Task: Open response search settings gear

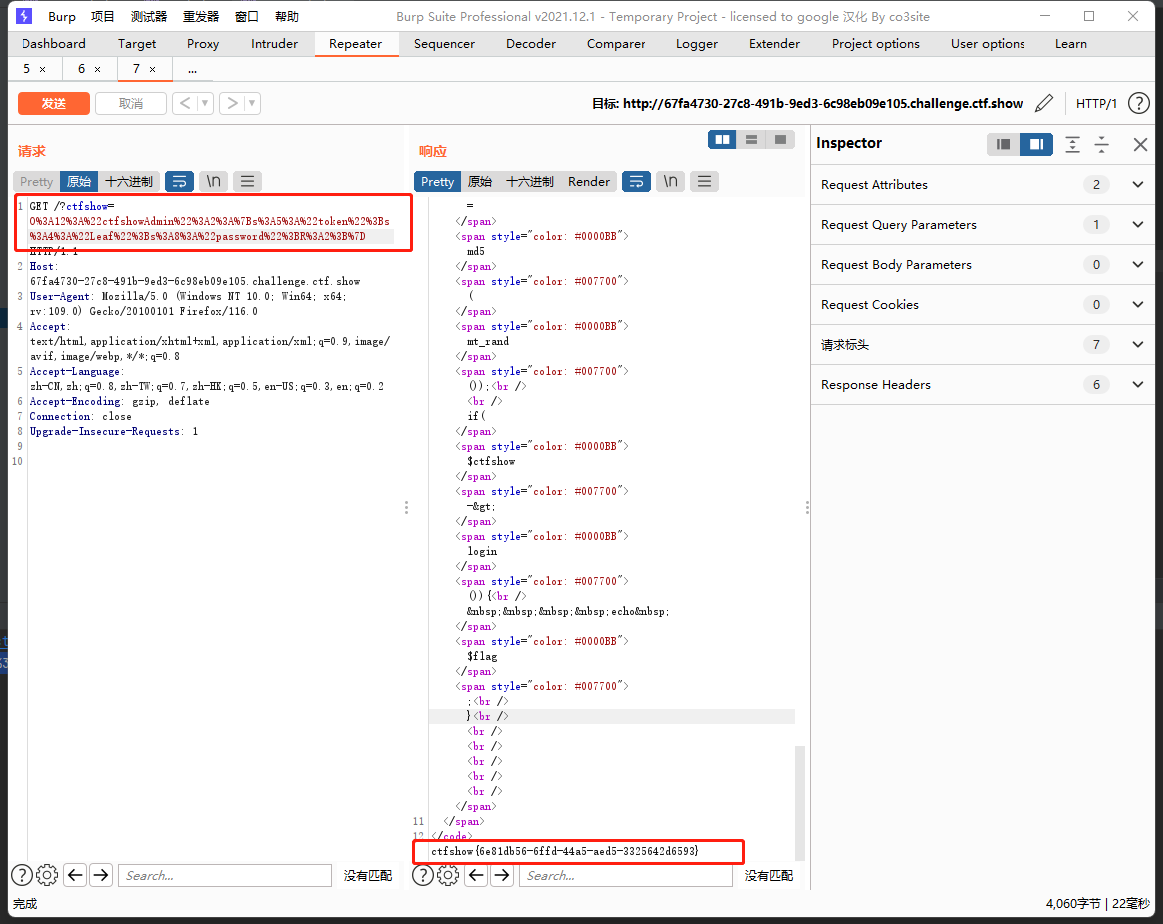Action: [448, 875]
